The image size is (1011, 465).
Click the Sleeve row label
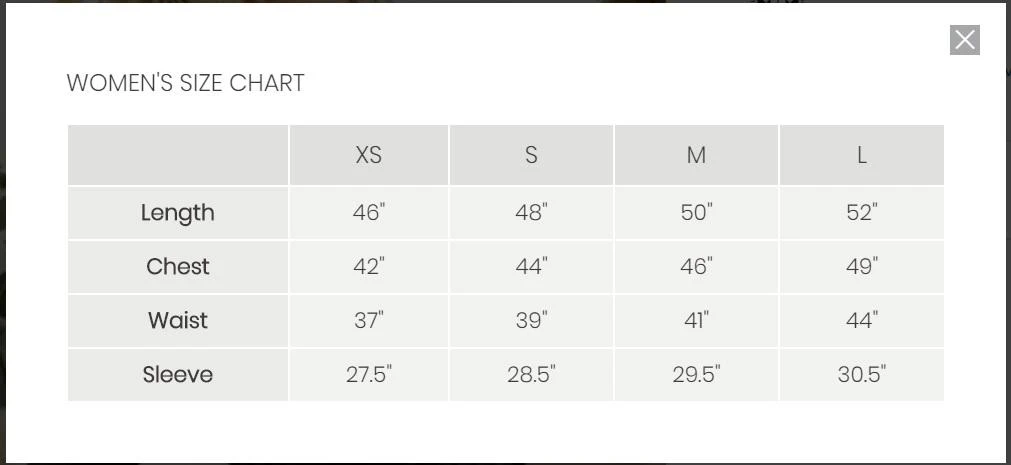coord(178,375)
